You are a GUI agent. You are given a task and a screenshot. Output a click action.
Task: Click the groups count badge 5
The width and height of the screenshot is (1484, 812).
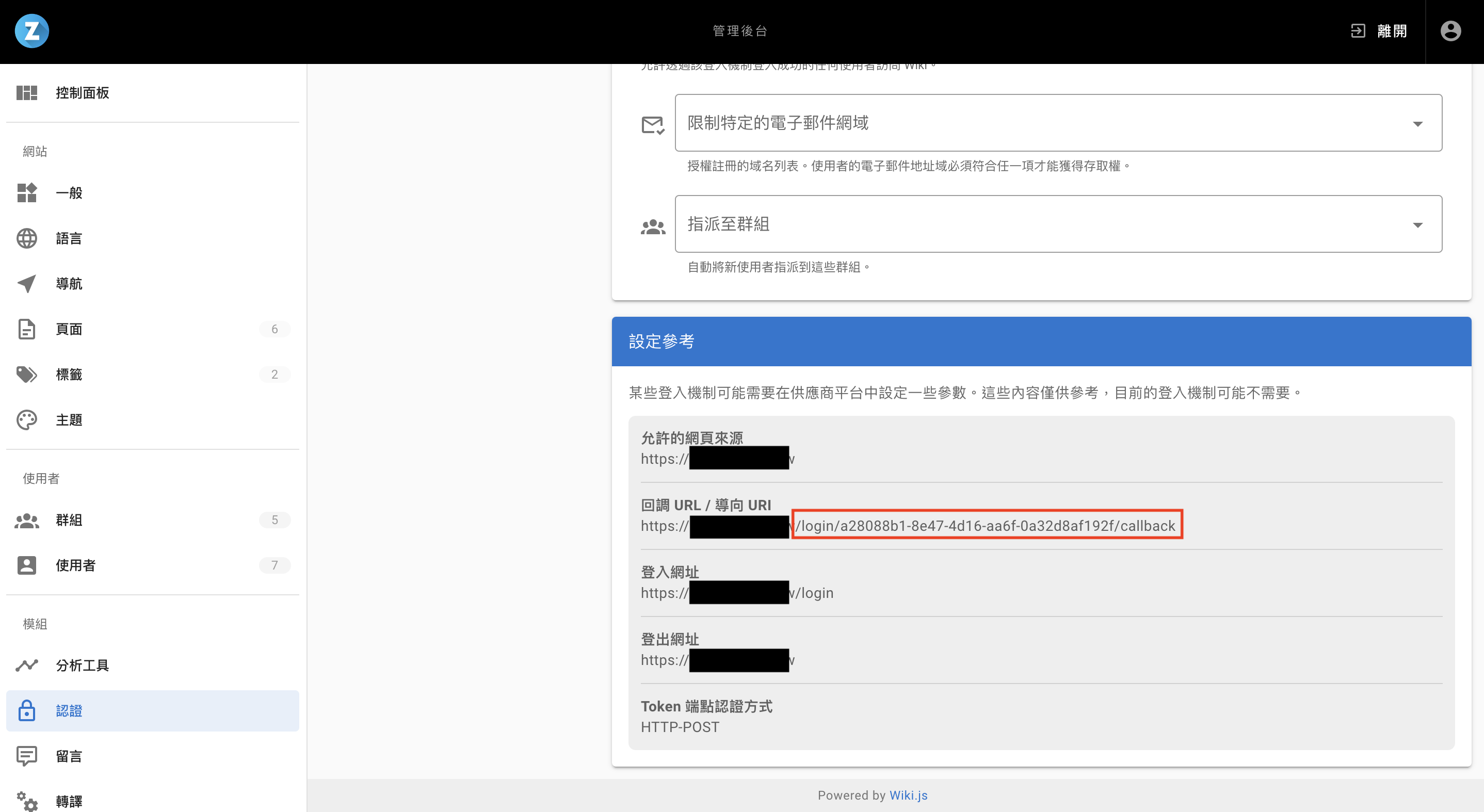[275, 520]
